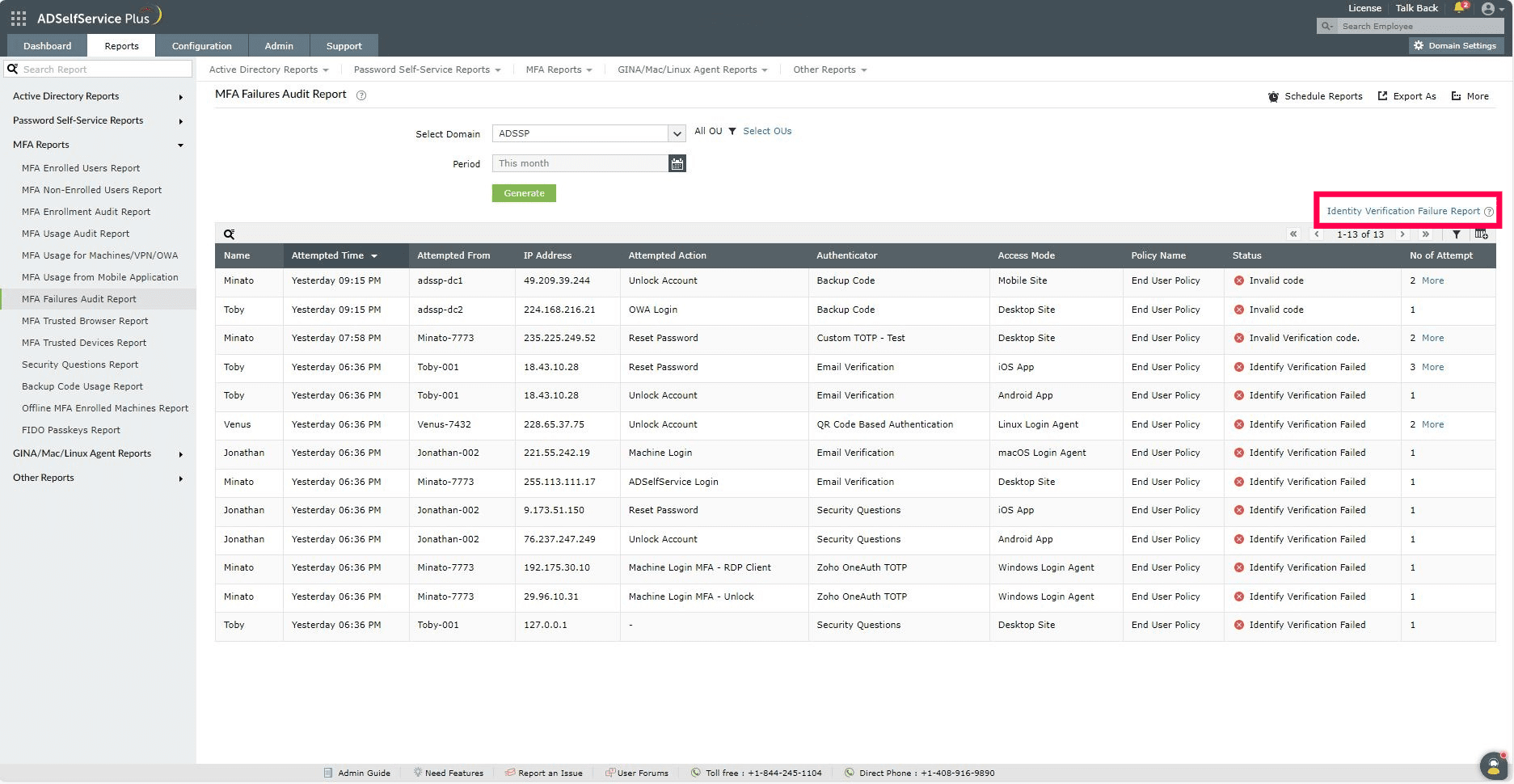
Task: Open the add/remove columns icon
Action: (x=1481, y=234)
